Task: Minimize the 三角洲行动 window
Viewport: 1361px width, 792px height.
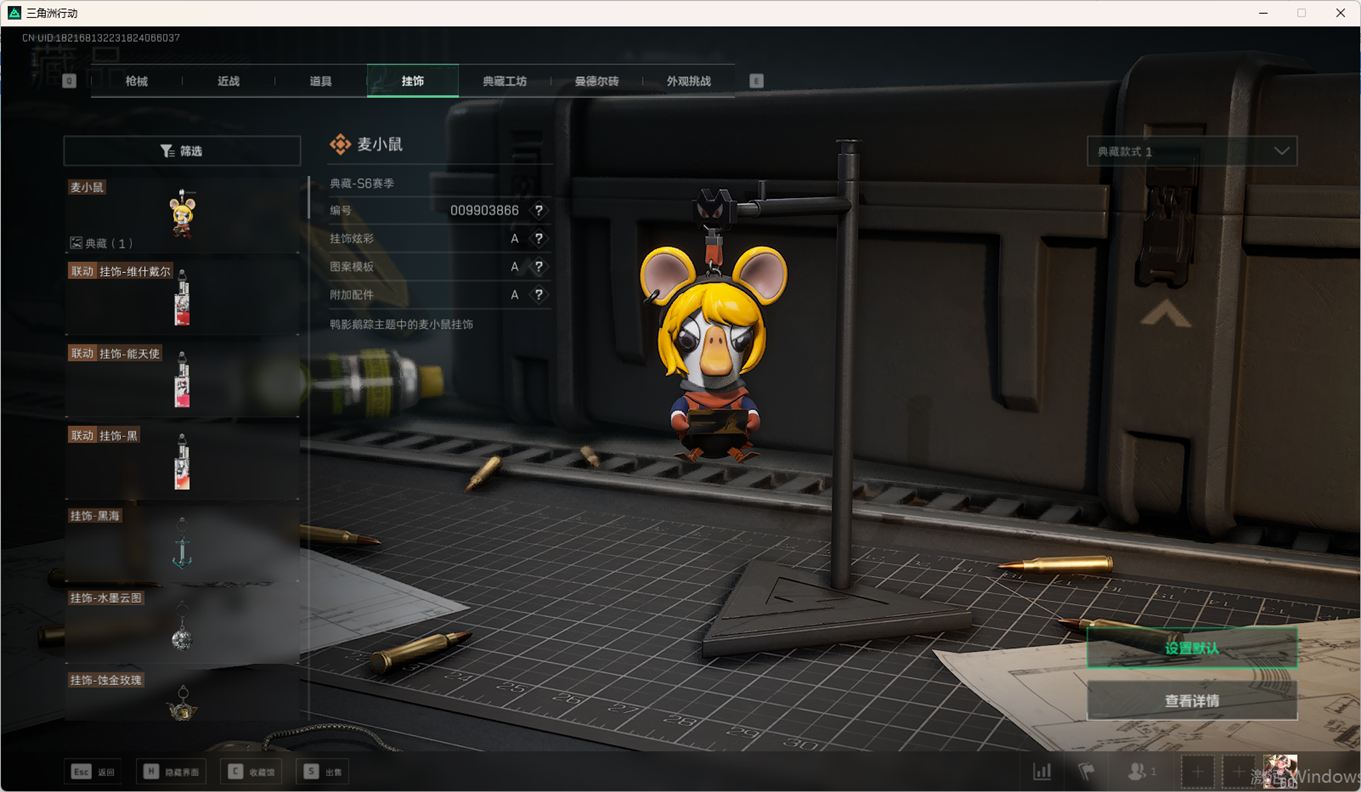Action: click(1262, 13)
